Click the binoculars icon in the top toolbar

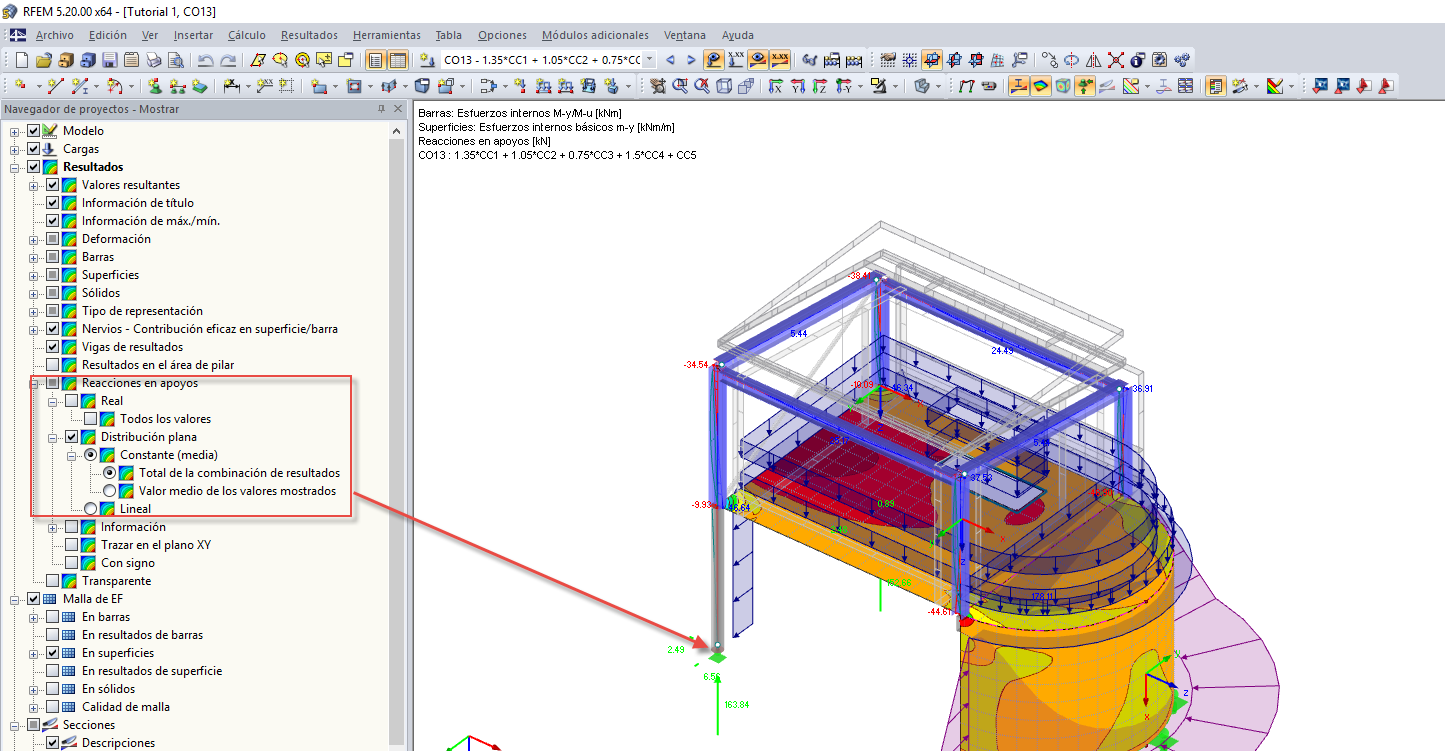(810, 60)
